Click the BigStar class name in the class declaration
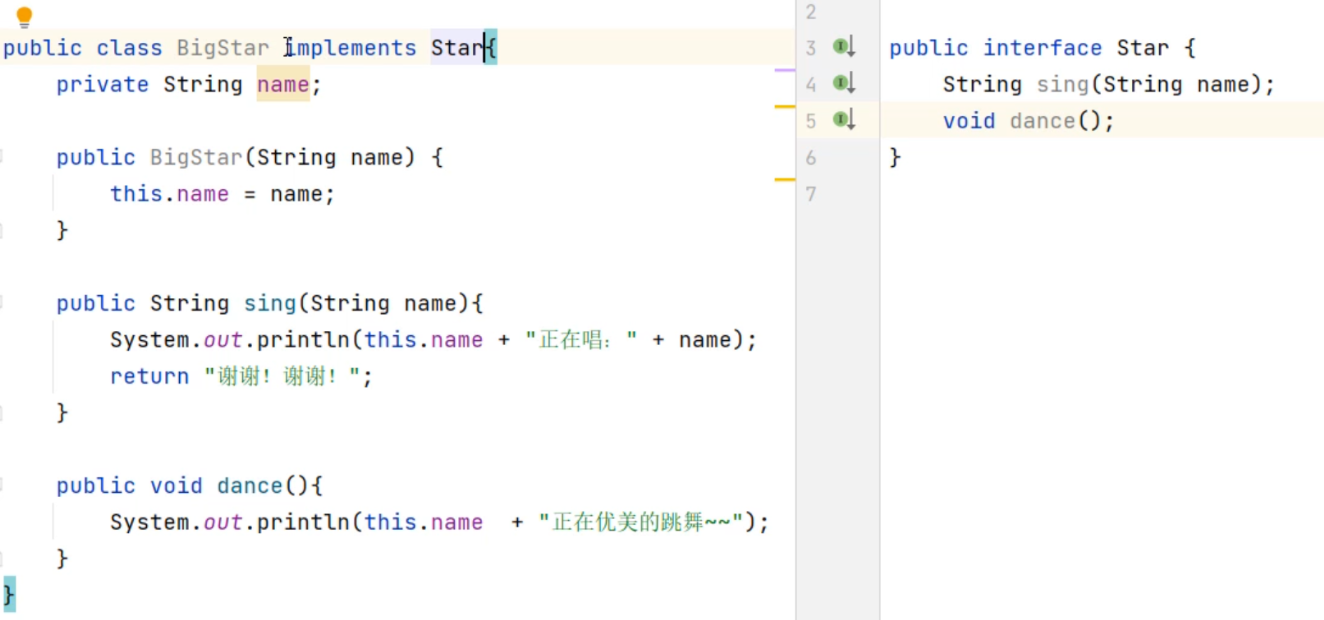Viewport: 1324px width, 620px height. click(223, 48)
